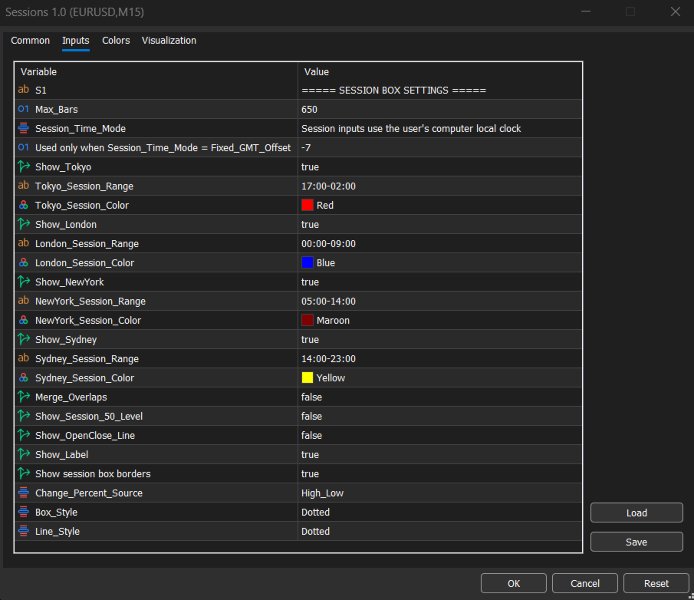Click the enum icon beside Session_Time_Mode
This screenshot has width=694, height=600.
[x=23, y=128]
